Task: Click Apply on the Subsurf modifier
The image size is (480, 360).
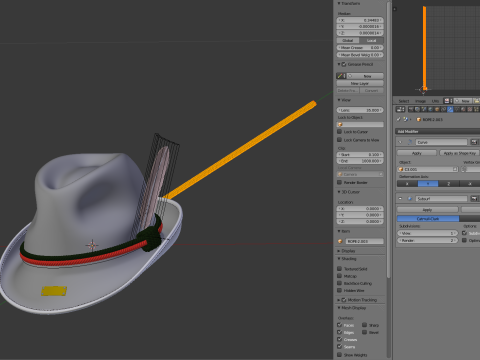Action: pos(428,210)
